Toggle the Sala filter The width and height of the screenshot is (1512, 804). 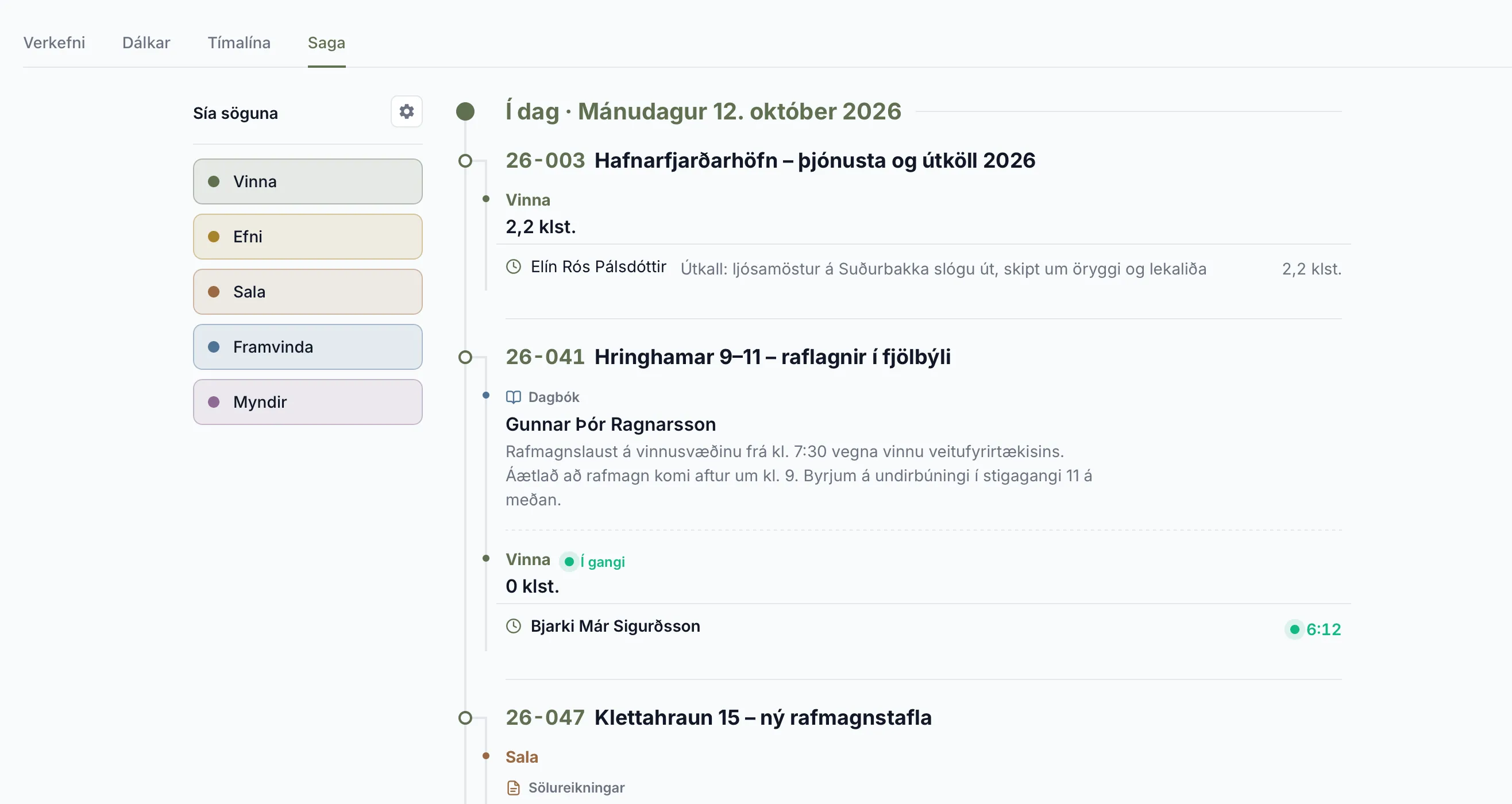pyautogui.click(x=307, y=292)
